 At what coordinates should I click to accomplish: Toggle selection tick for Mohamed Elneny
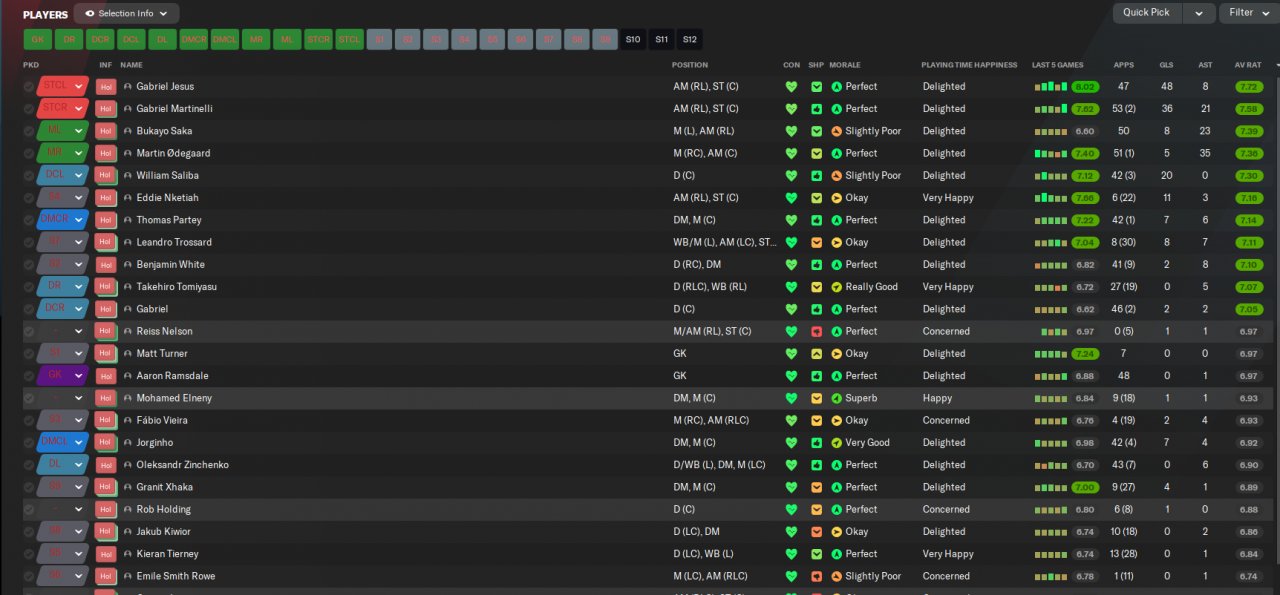[x=29, y=398]
